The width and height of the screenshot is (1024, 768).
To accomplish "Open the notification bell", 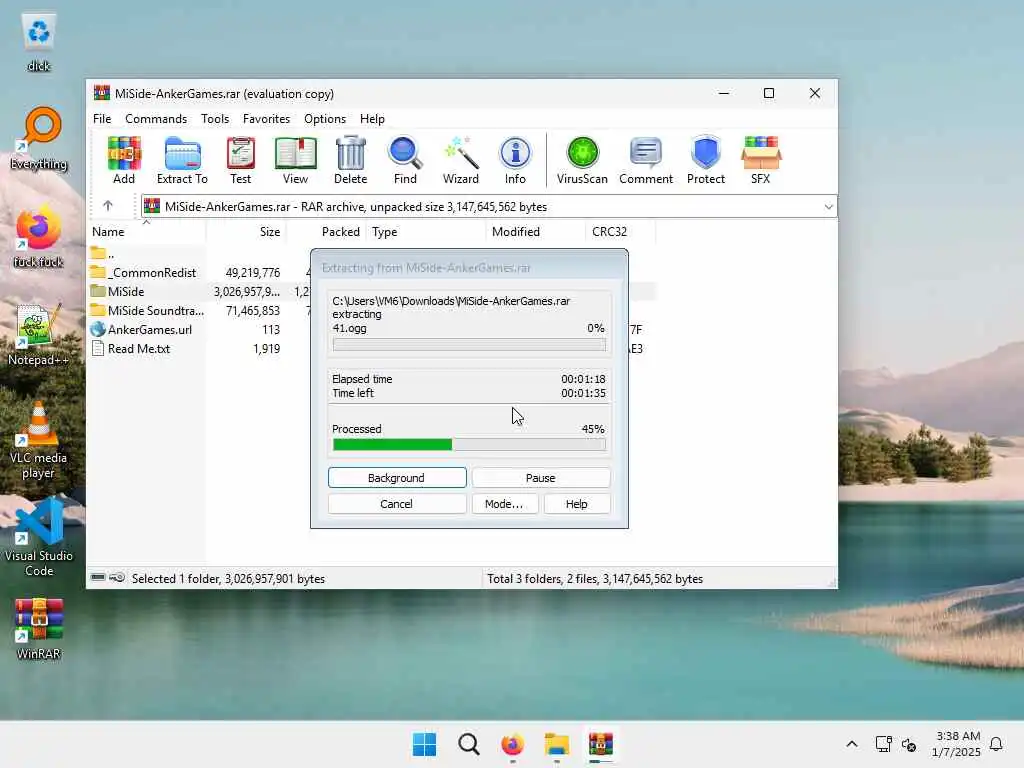I will [996, 744].
